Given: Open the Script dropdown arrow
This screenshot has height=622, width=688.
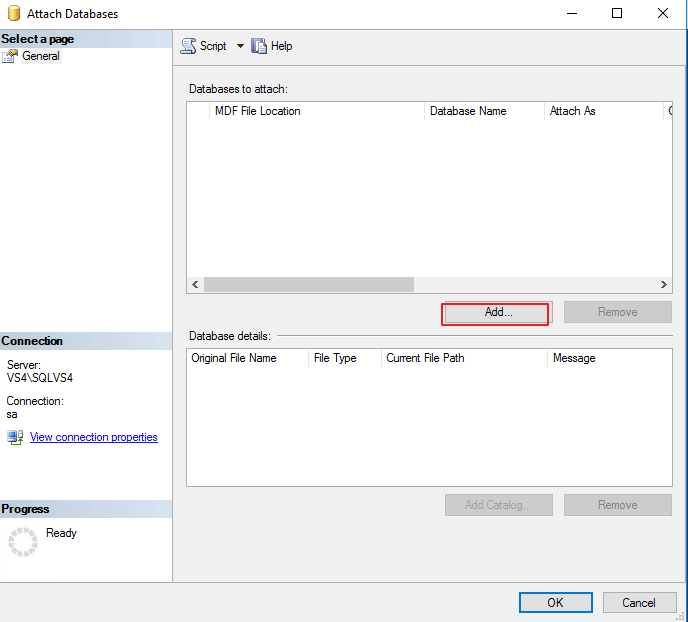Looking at the screenshot, I should 240,46.
